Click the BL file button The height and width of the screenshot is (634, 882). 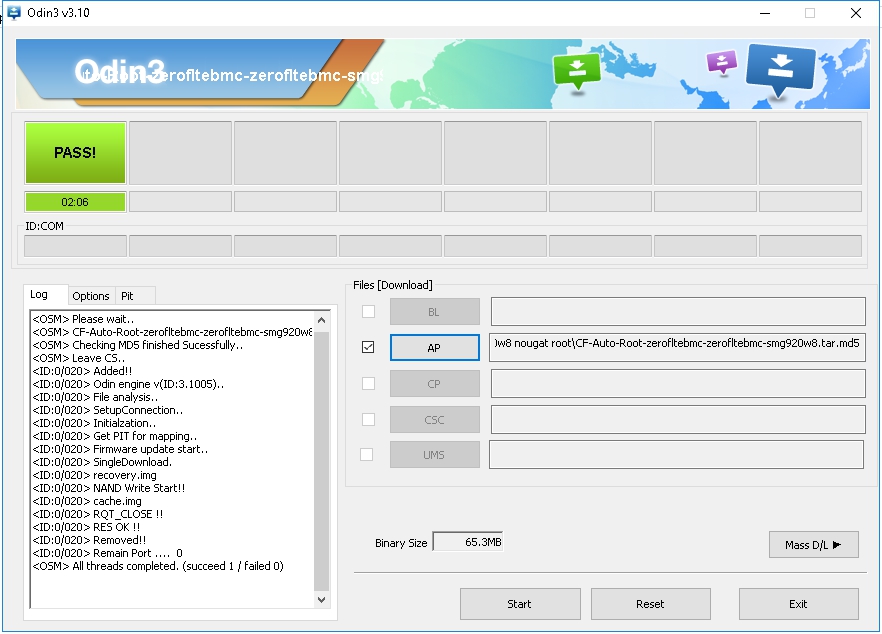pyautogui.click(x=434, y=312)
